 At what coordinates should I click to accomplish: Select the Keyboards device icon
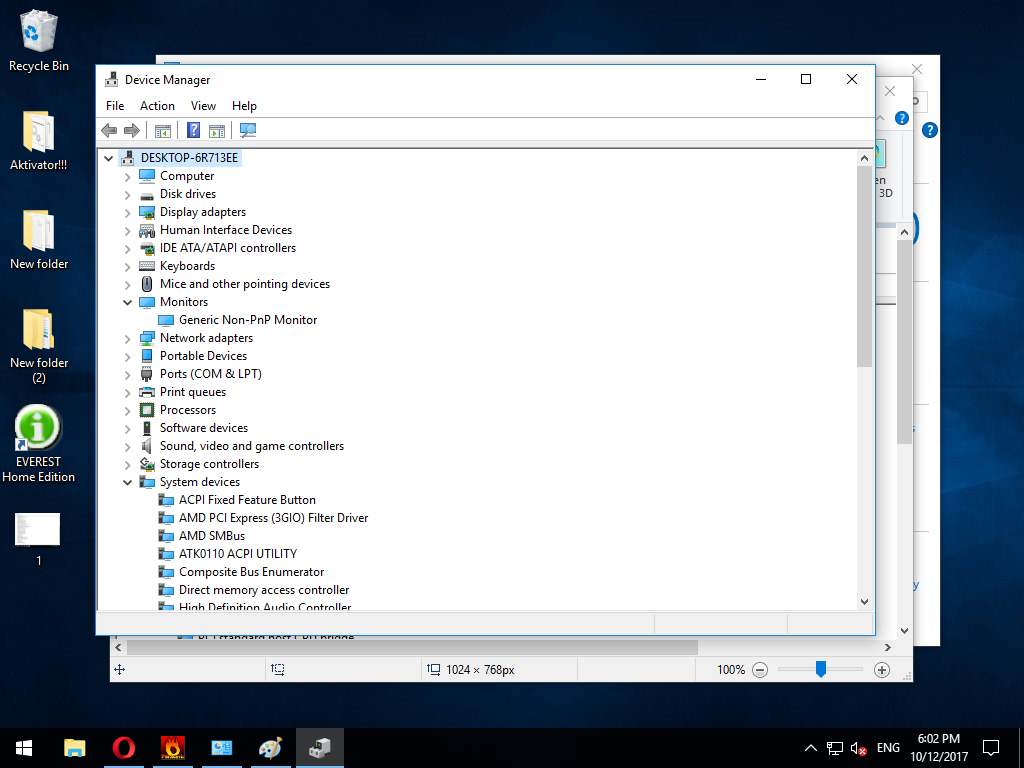click(147, 266)
